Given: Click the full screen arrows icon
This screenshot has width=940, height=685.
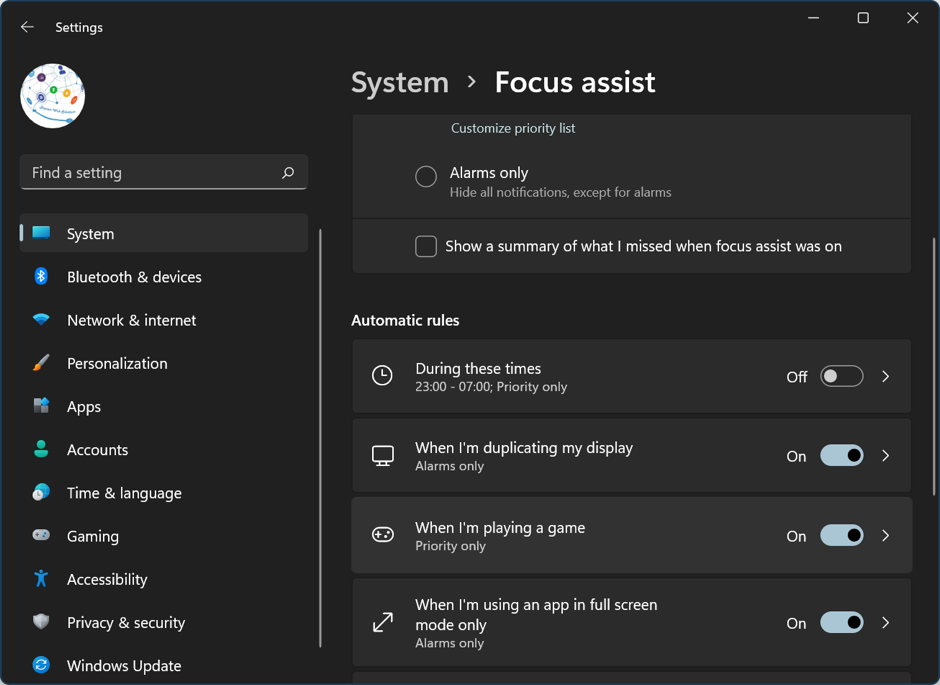Looking at the screenshot, I should pos(383,622).
